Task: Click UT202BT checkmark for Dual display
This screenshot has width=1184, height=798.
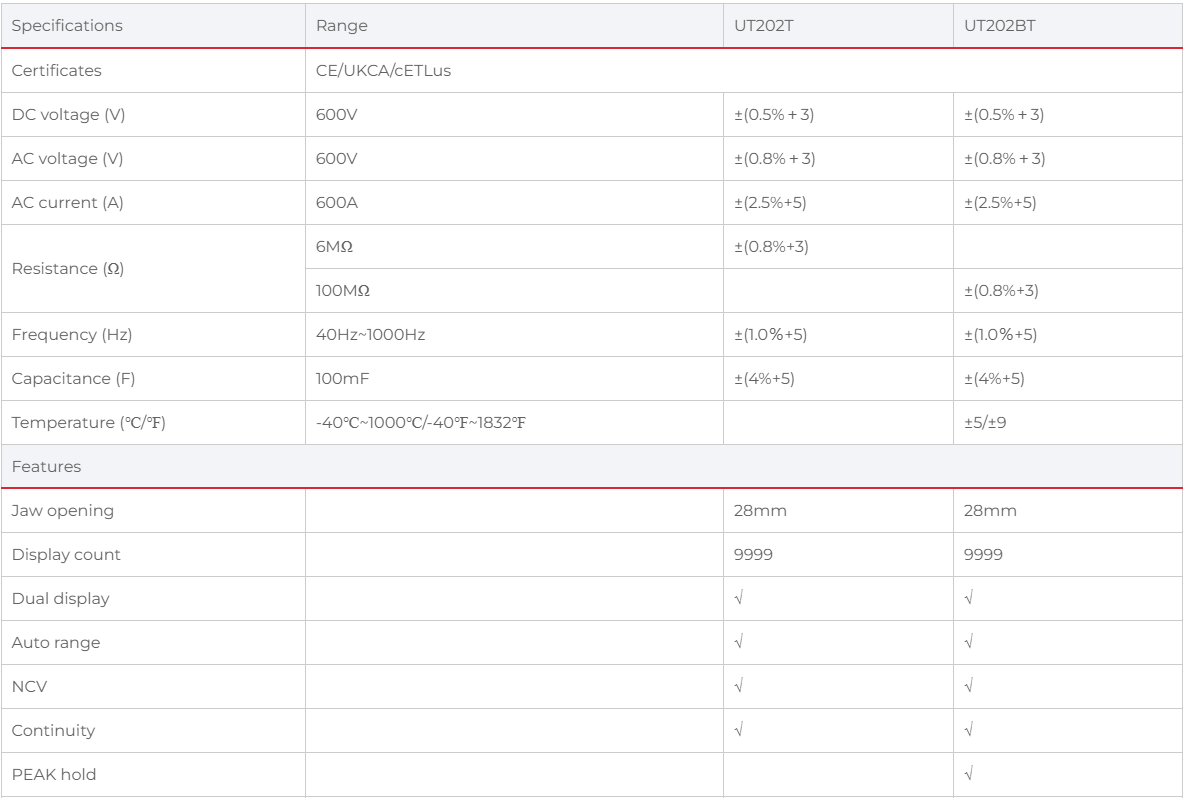Action: click(969, 598)
